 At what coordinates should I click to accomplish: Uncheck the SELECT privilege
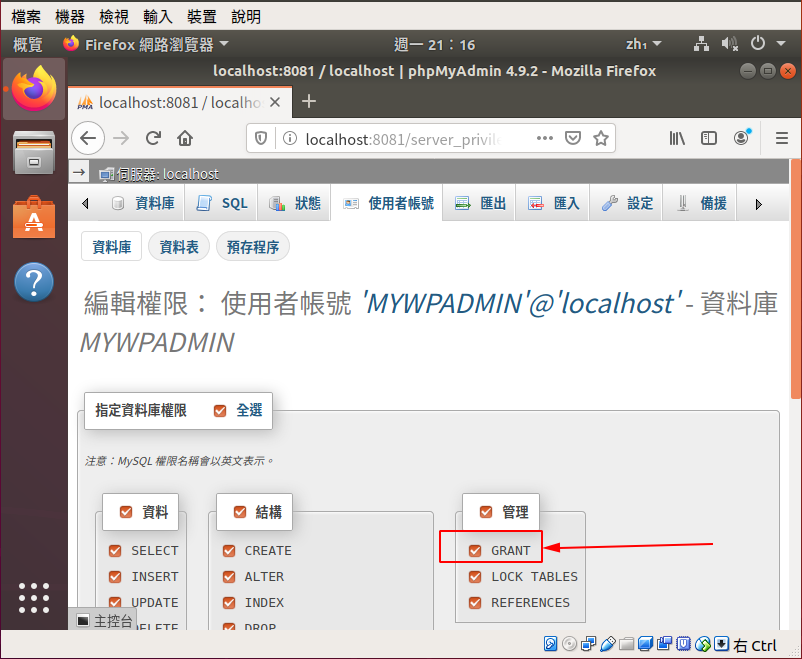pyautogui.click(x=115, y=551)
